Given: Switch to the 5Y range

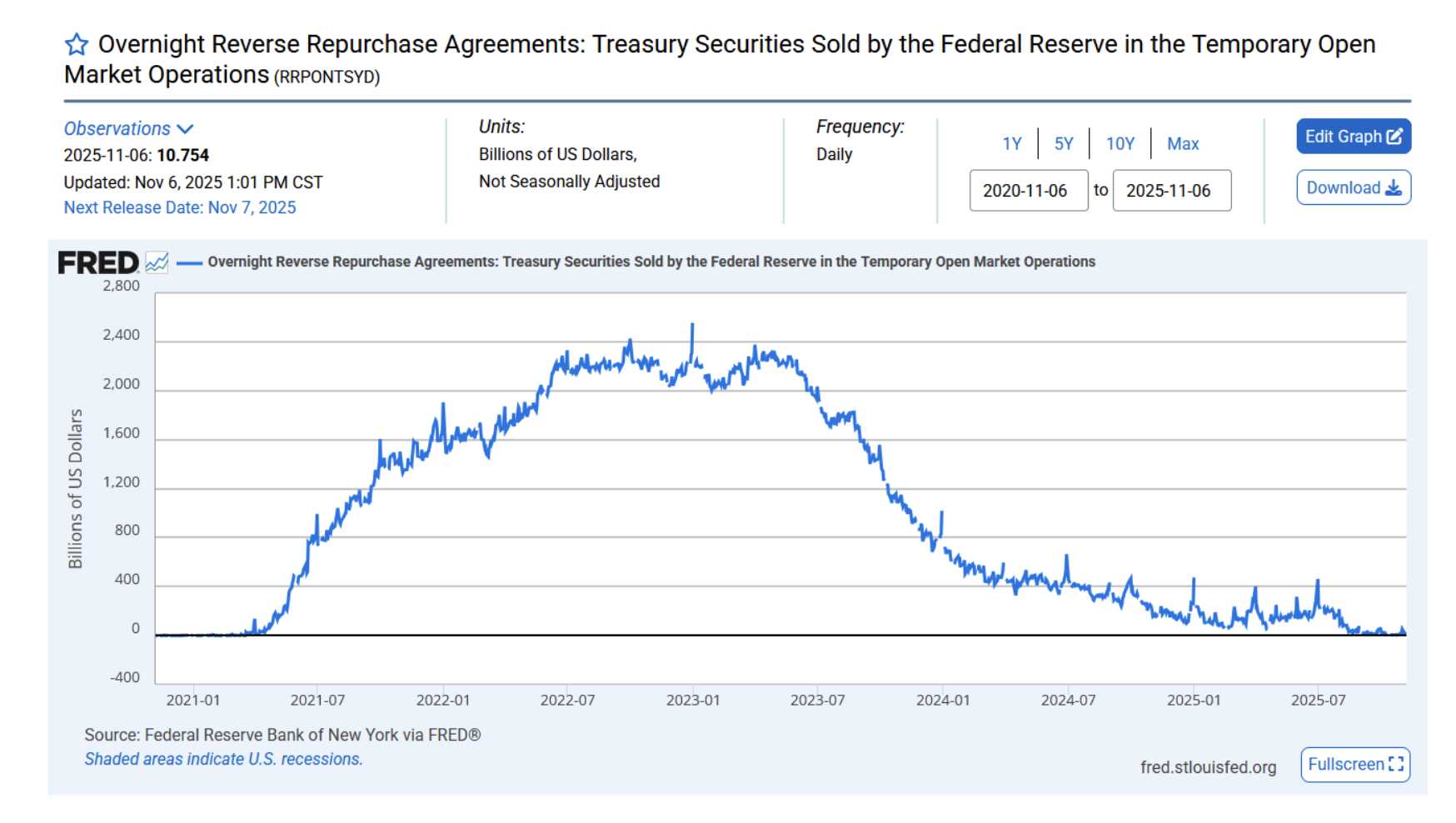Looking at the screenshot, I should [x=1064, y=143].
